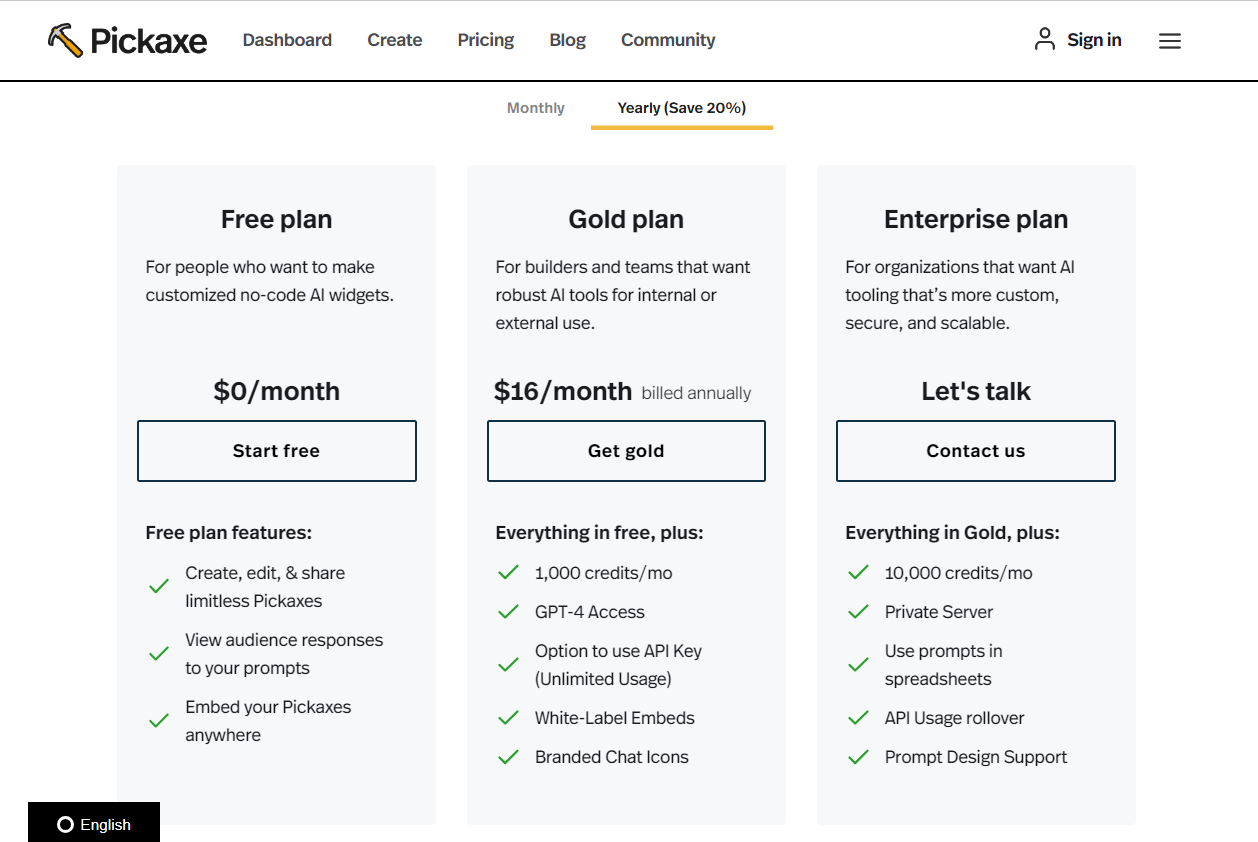Click the checkmark beside Embed your Pickaxes
Viewport: 1258px width, 842px height.
158,721
